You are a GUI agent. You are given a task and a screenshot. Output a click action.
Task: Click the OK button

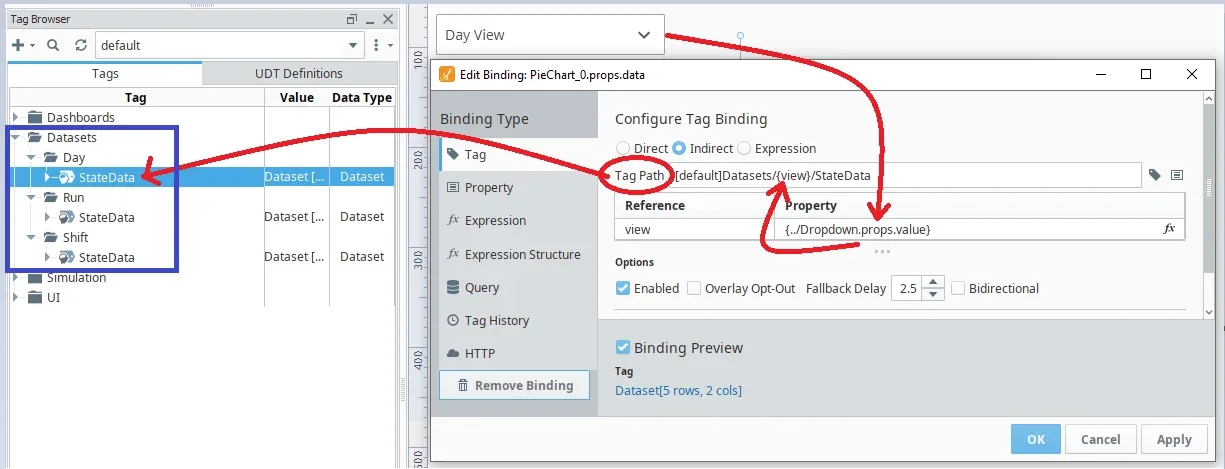[1035, 439]
